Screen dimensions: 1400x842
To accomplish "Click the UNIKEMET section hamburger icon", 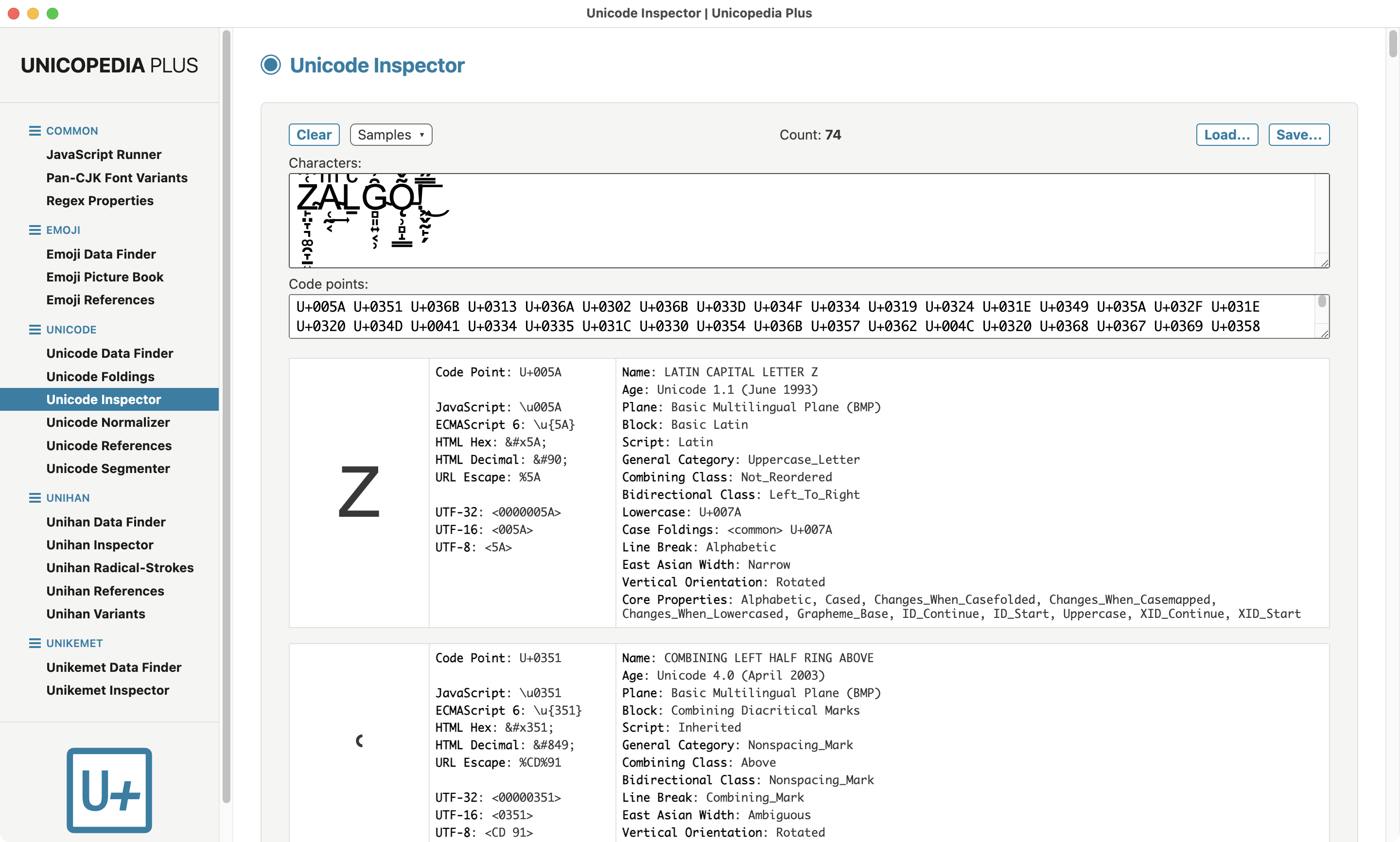I will pos(35,643).
